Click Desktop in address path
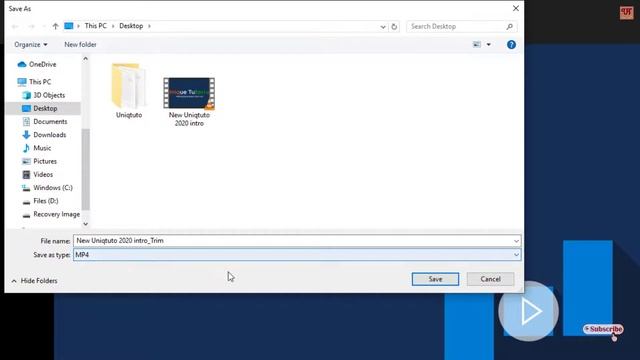This screenshot has height=360, width=640. tap(131, 26)
